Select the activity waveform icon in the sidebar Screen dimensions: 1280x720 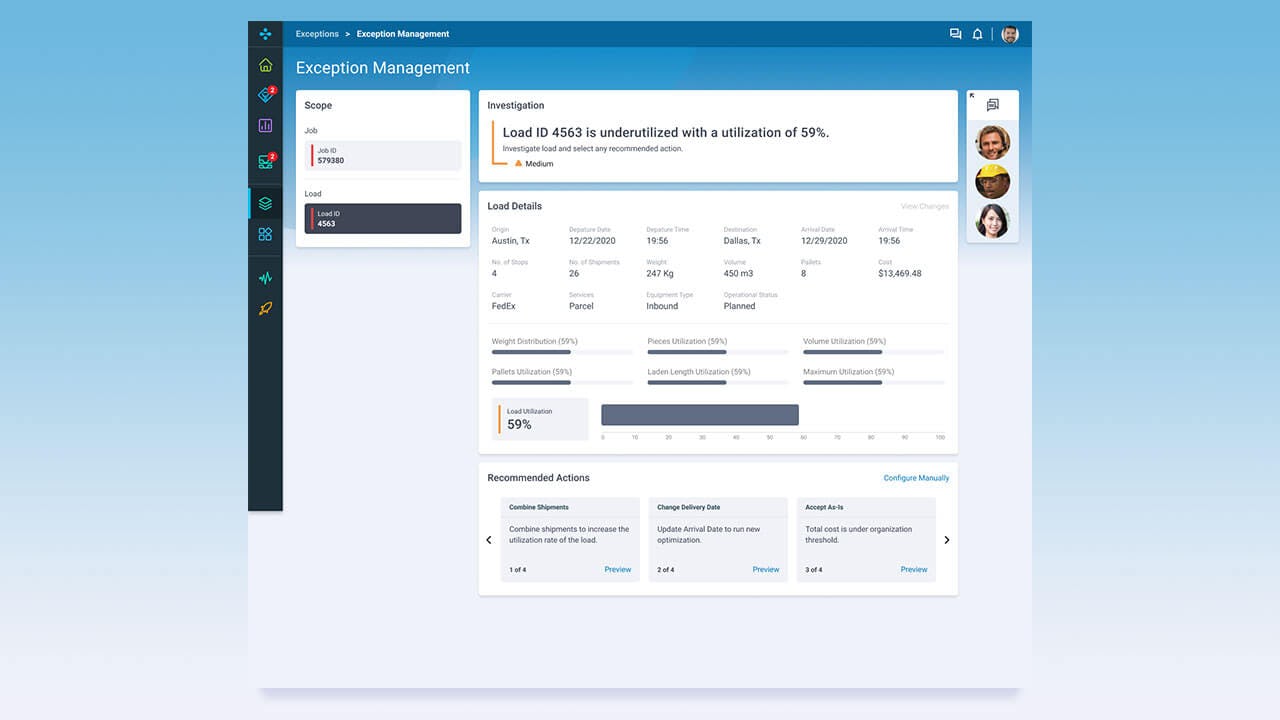click(x=265, y=277)
